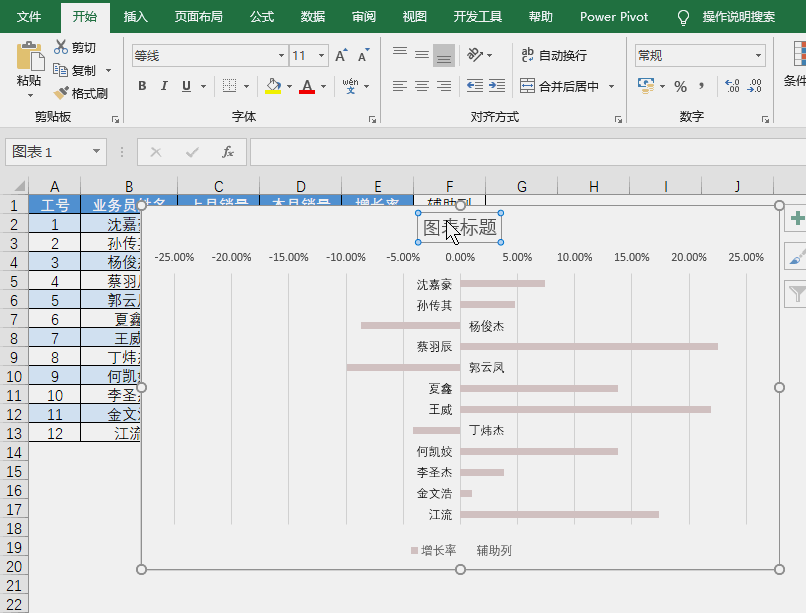Increase font size with larger A icon
Image resolution: width=806 pixels, height=613 pixels.
pyautogui.click(x=341, y=55)
